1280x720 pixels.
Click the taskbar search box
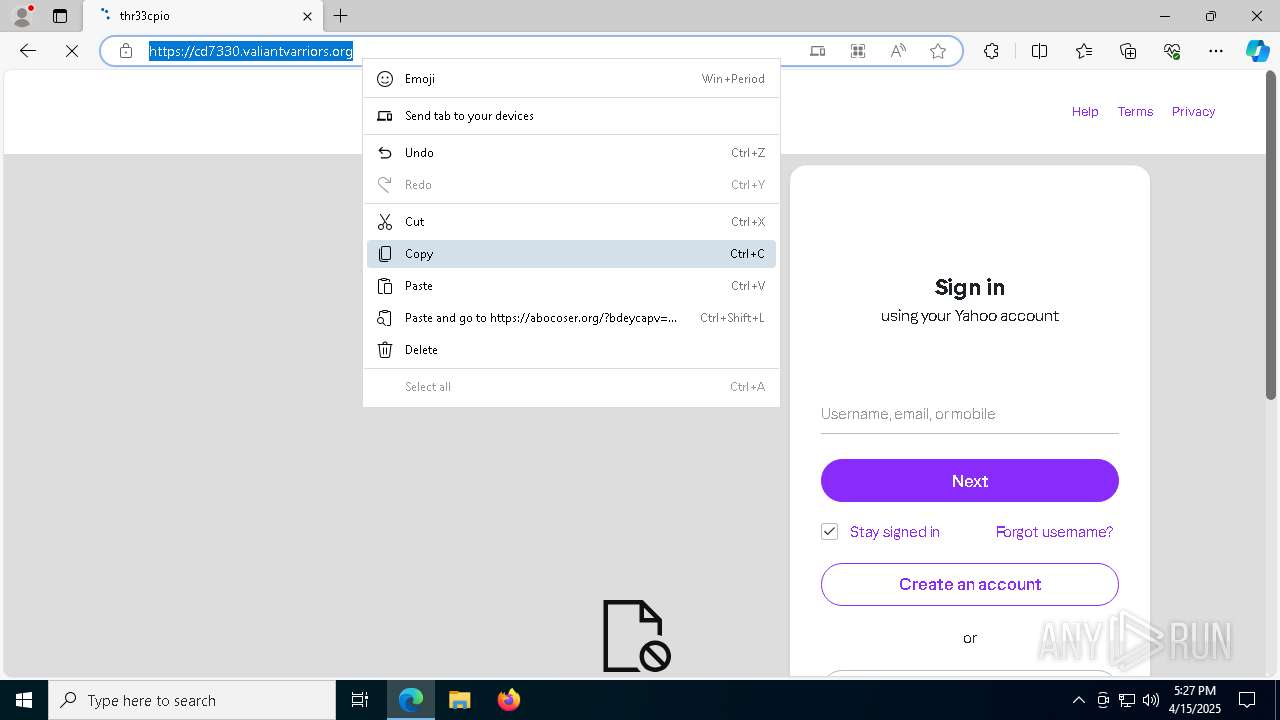[192, 700]
